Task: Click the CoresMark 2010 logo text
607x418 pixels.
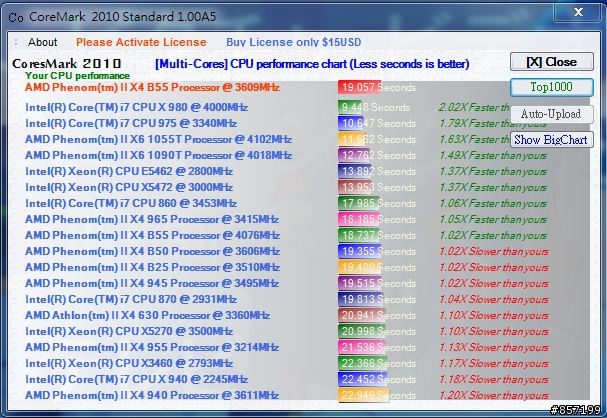Action: click(67, 63)
